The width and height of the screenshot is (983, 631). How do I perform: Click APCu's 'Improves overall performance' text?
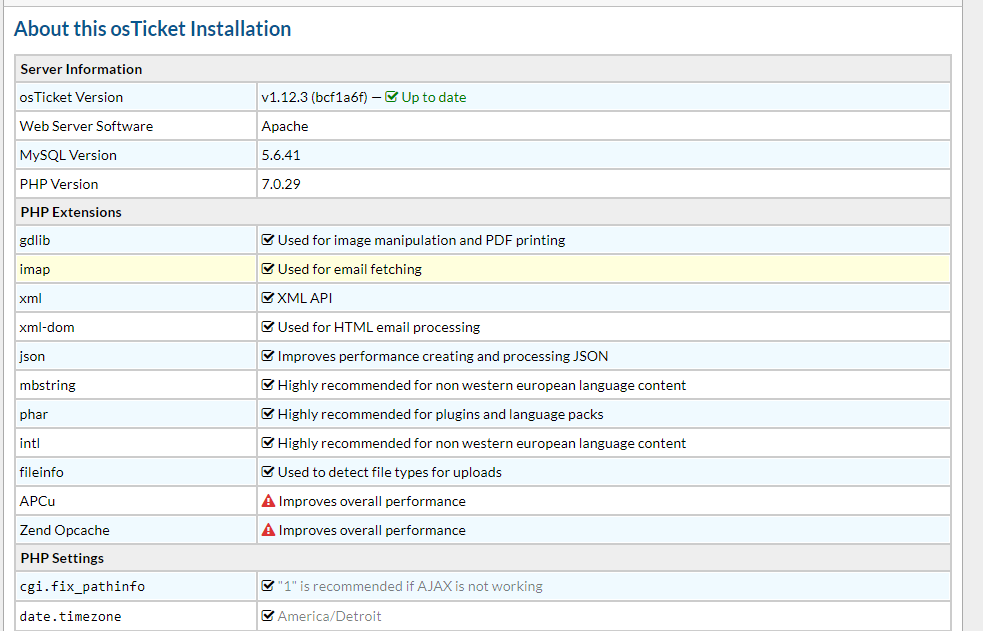click(x=372, y=501)
